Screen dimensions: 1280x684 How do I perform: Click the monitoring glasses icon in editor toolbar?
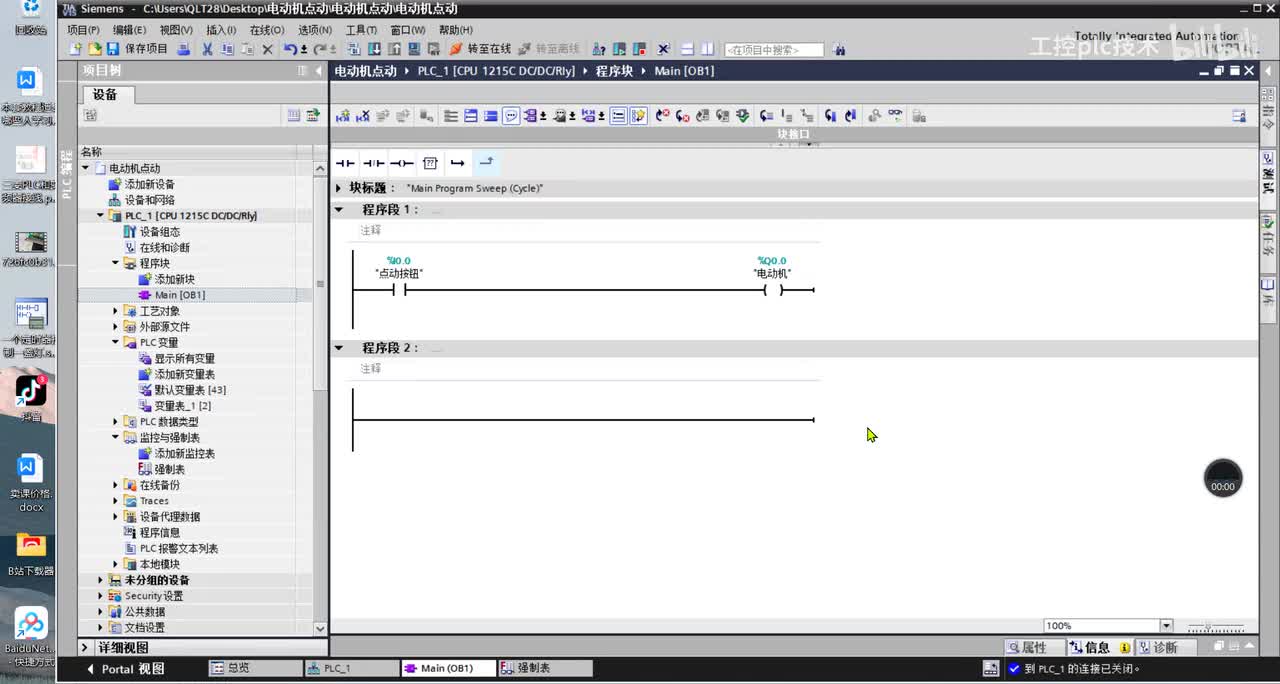click(x=895, y=116)
